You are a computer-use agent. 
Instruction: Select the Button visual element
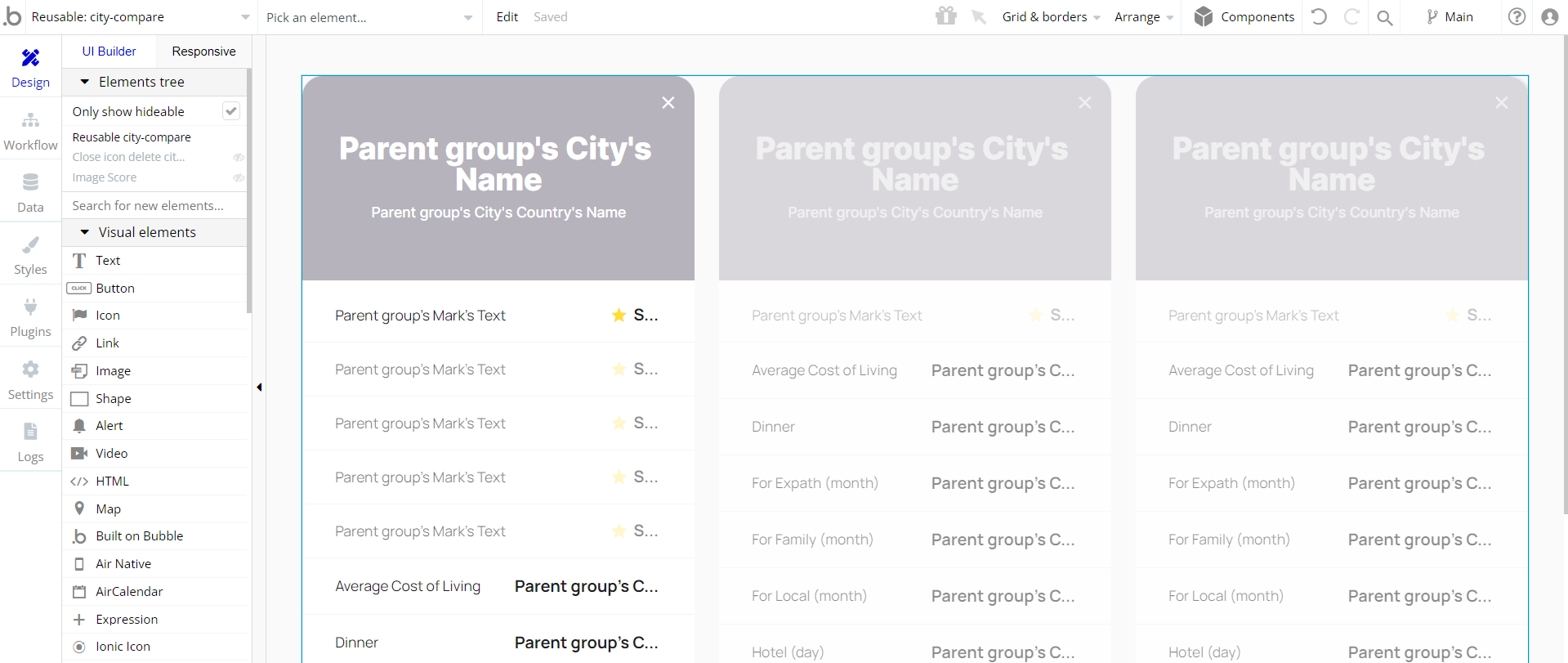[115, 288]
